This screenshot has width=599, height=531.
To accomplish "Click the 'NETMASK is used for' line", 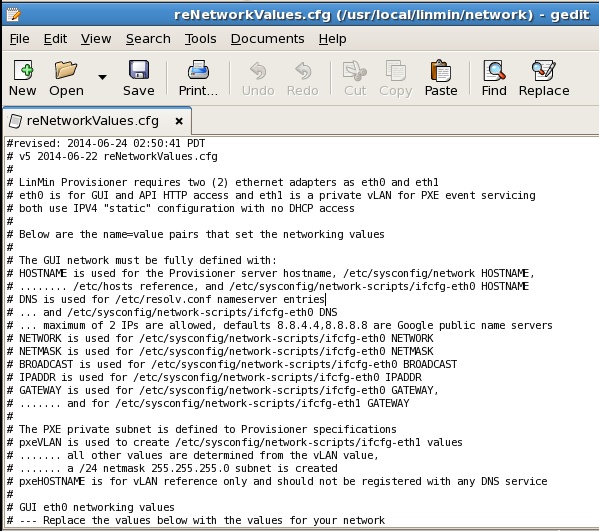I will click(220, 351).
